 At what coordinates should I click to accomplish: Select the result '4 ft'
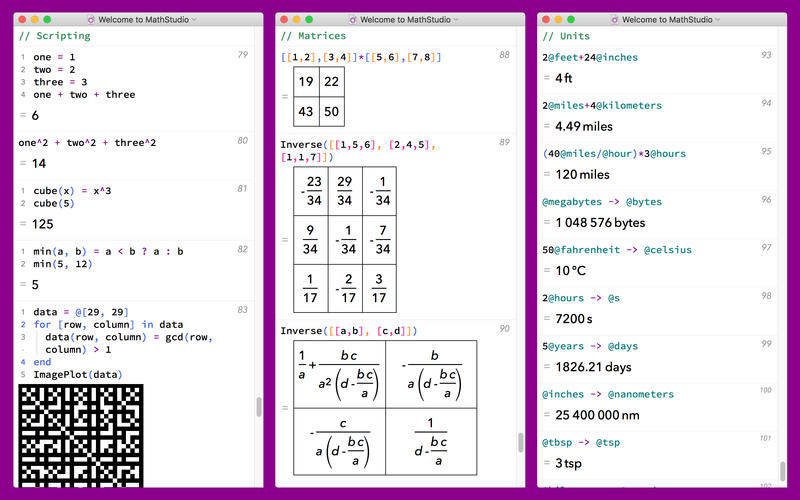pyautogui.click(x=564, y=78)
